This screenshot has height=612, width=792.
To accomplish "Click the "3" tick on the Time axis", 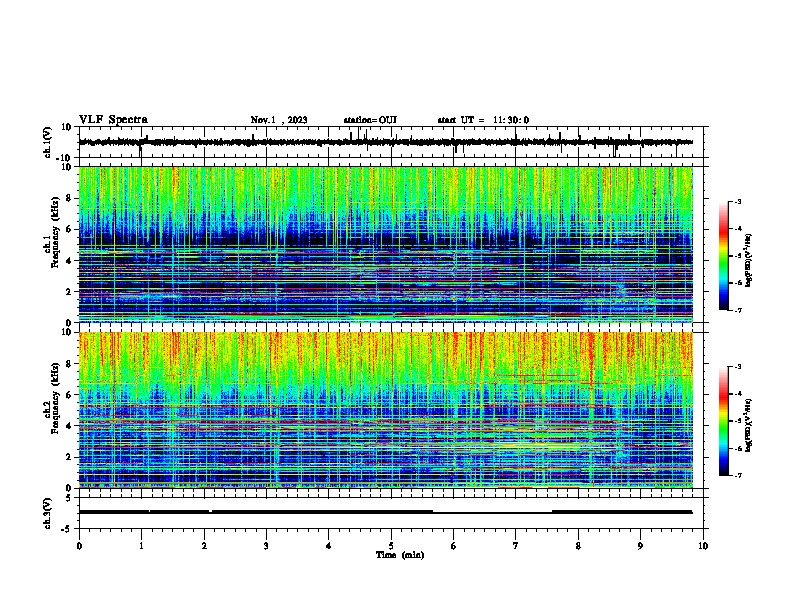I will tap(266, 546).
